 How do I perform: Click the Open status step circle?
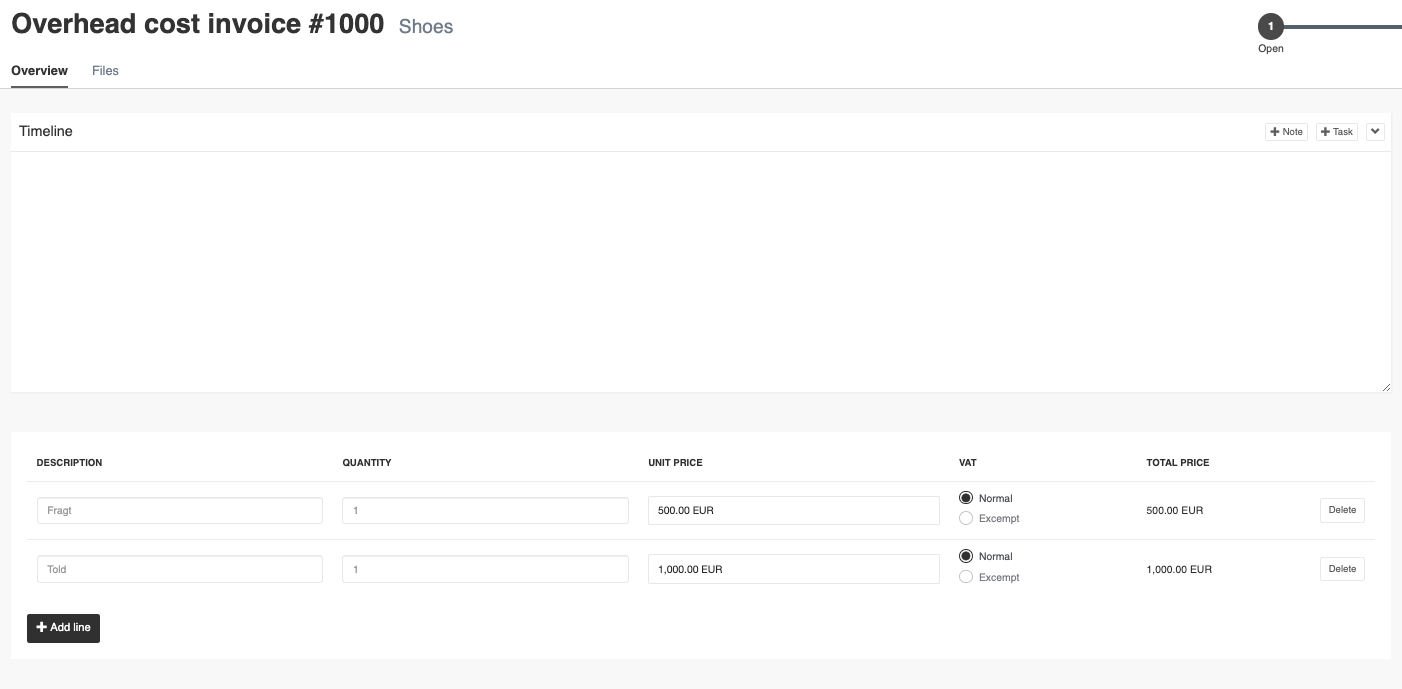tap(1271, 27)
